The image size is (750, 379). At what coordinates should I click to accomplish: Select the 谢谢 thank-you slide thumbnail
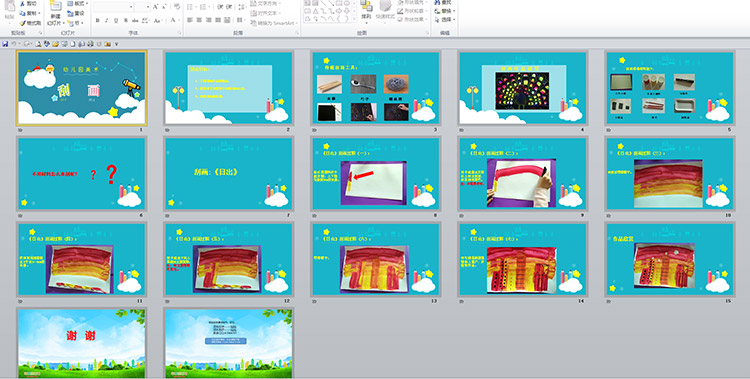(82, 343)
